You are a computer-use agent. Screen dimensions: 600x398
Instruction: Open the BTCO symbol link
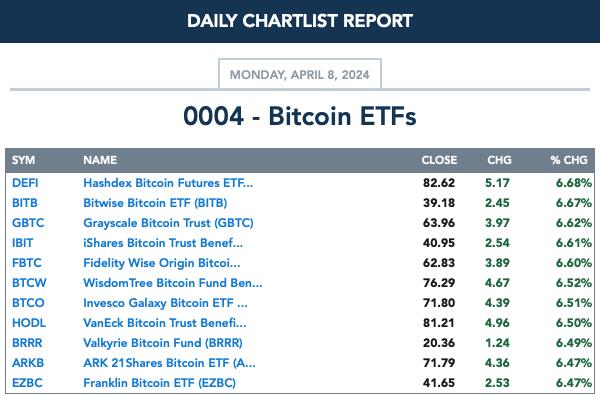[28, 303]
